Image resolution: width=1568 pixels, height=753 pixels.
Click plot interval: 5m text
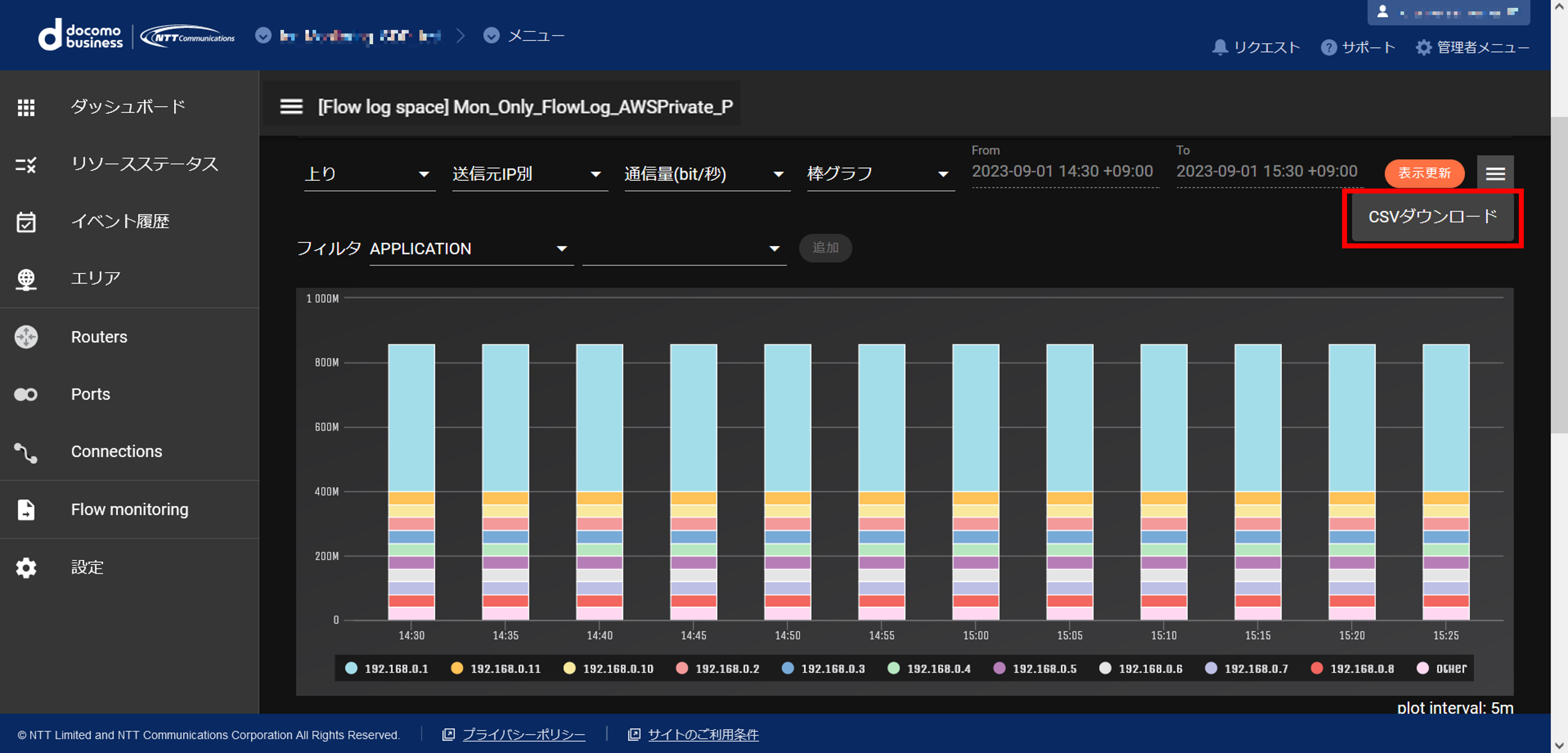(x=1455, y=707)
